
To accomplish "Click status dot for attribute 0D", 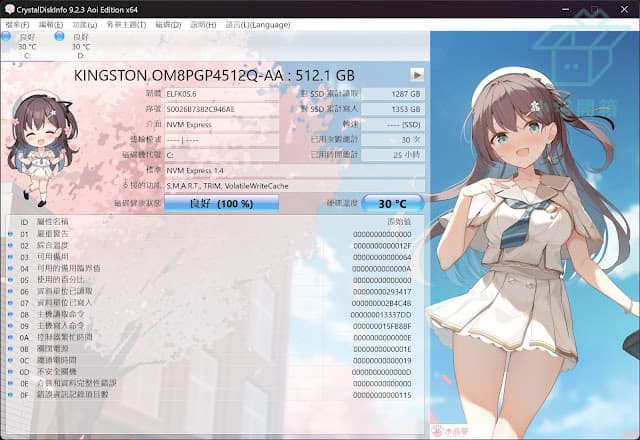I will pyautogui.click(x=10, y=372).
